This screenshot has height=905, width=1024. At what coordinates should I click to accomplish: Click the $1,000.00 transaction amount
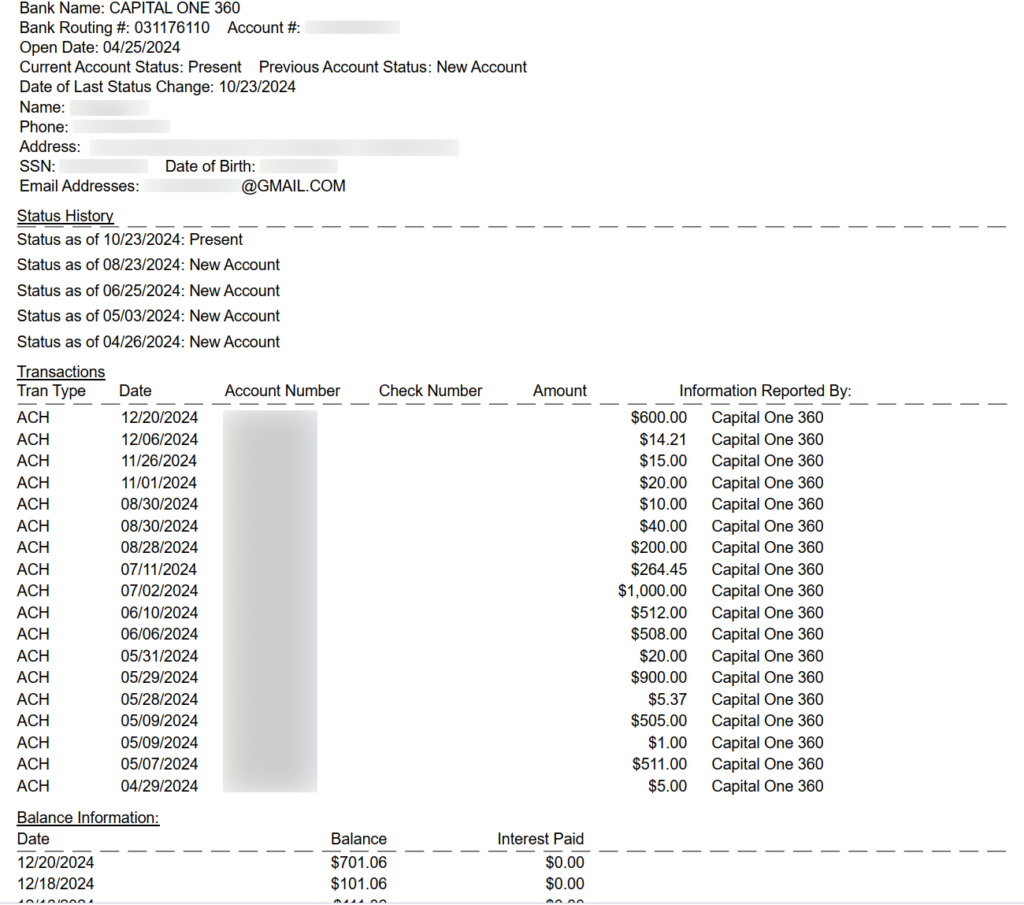[652, 591]
